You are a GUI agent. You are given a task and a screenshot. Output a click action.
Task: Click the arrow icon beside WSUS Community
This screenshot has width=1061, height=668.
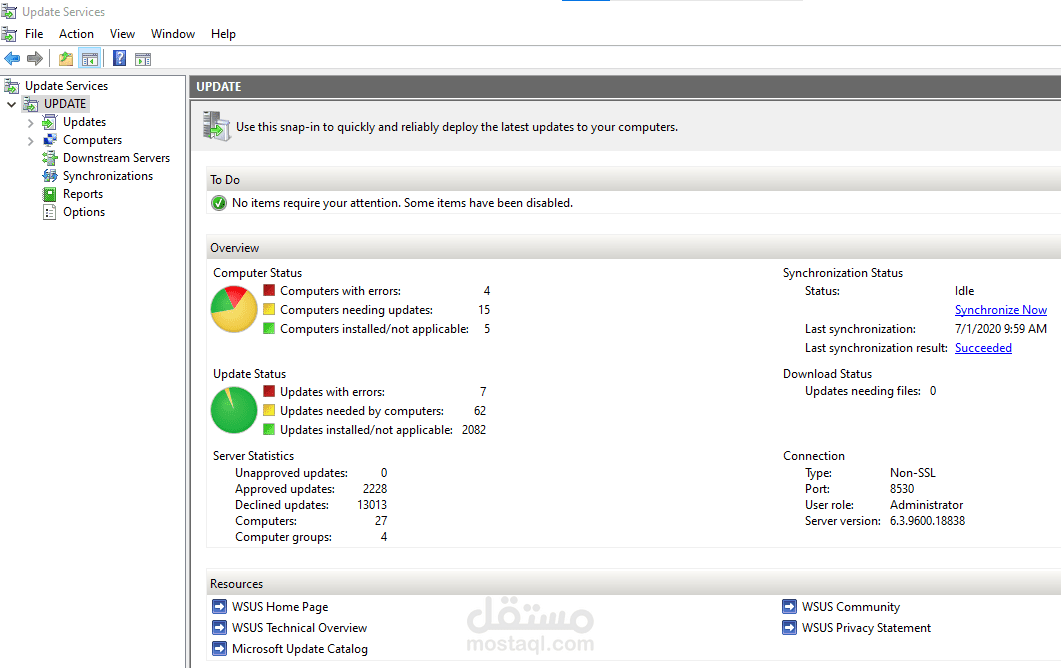pos(789,606)
